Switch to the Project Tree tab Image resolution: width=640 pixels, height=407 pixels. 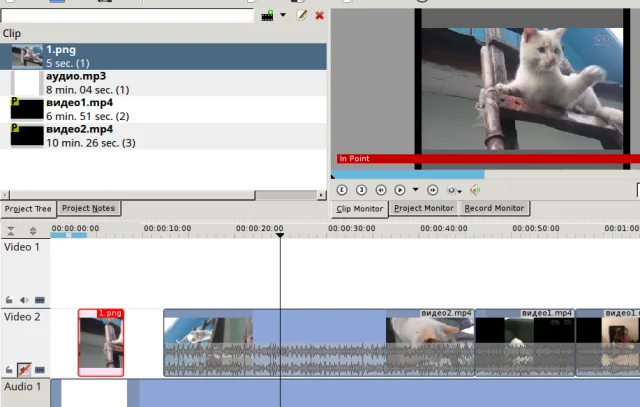tap(28, 209)
